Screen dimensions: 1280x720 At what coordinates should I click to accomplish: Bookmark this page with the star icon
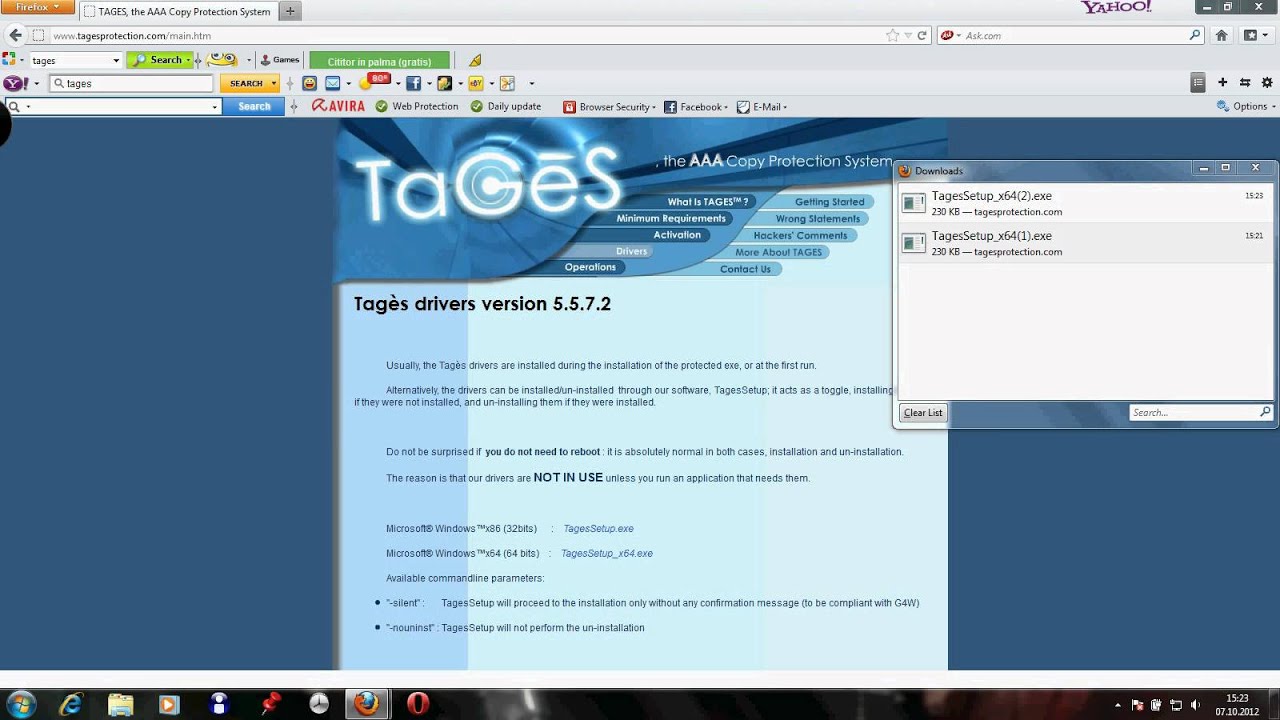tap(892, 35)
